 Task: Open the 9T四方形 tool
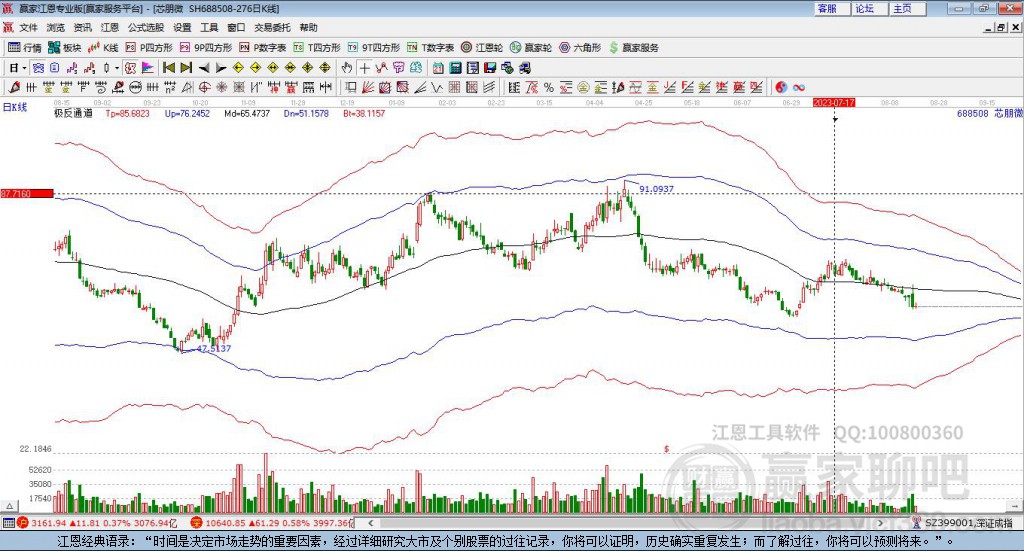(374, 48)
